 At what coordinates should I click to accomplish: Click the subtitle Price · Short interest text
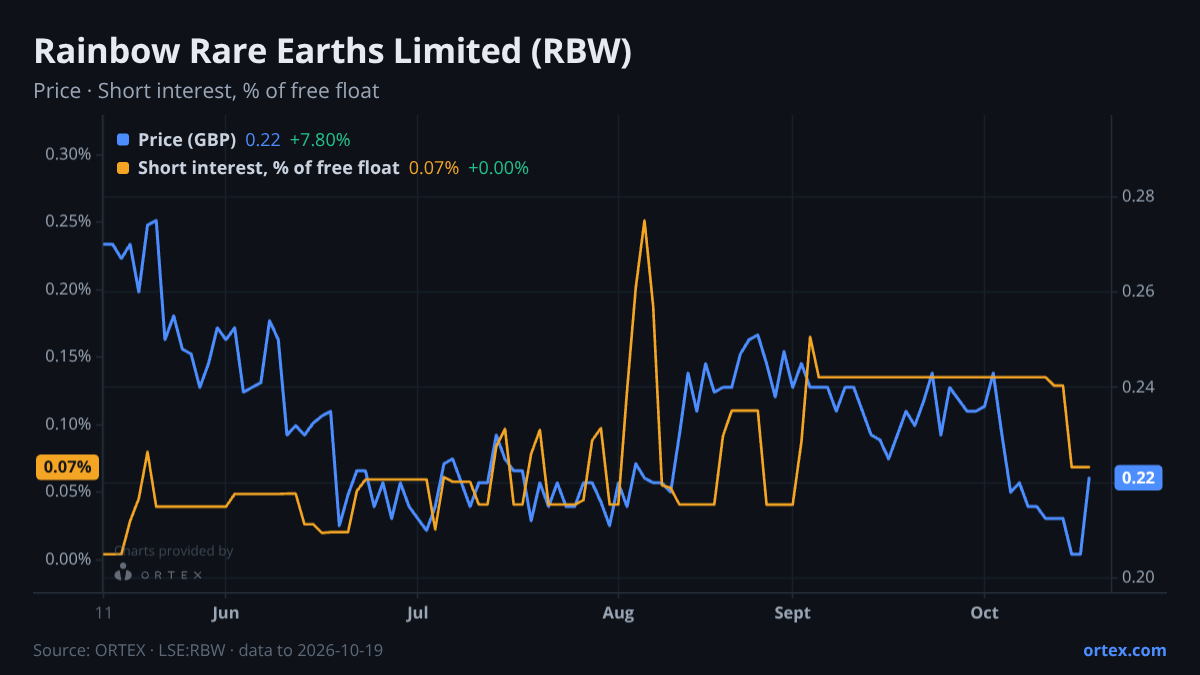[x=206, y=91]
